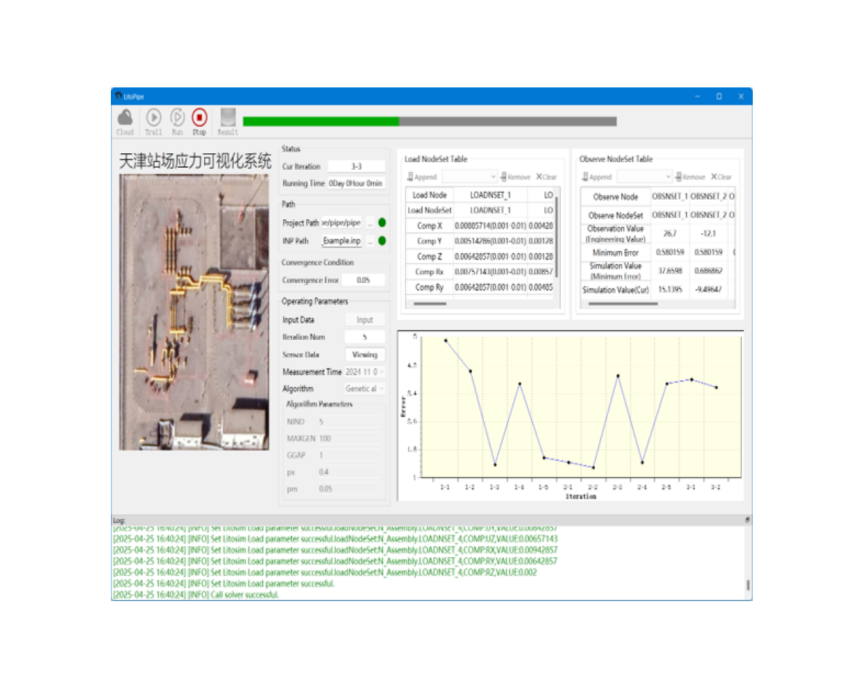Click Load table horizontal scrollbar

point(430,304)
